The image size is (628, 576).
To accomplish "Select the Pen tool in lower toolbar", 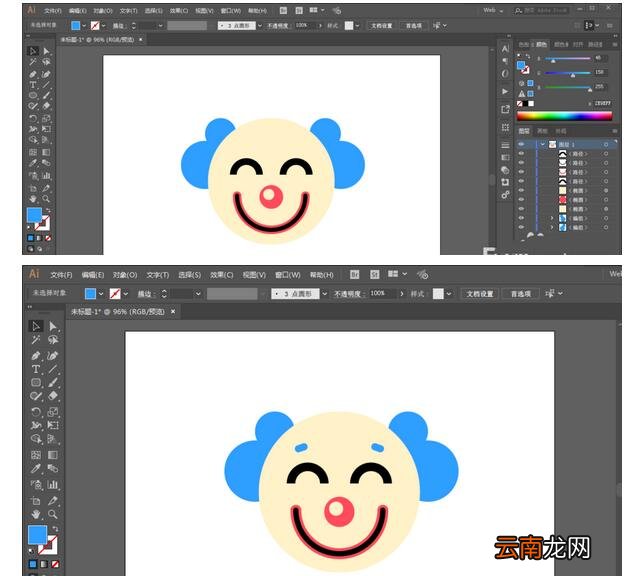I will 36,356.
